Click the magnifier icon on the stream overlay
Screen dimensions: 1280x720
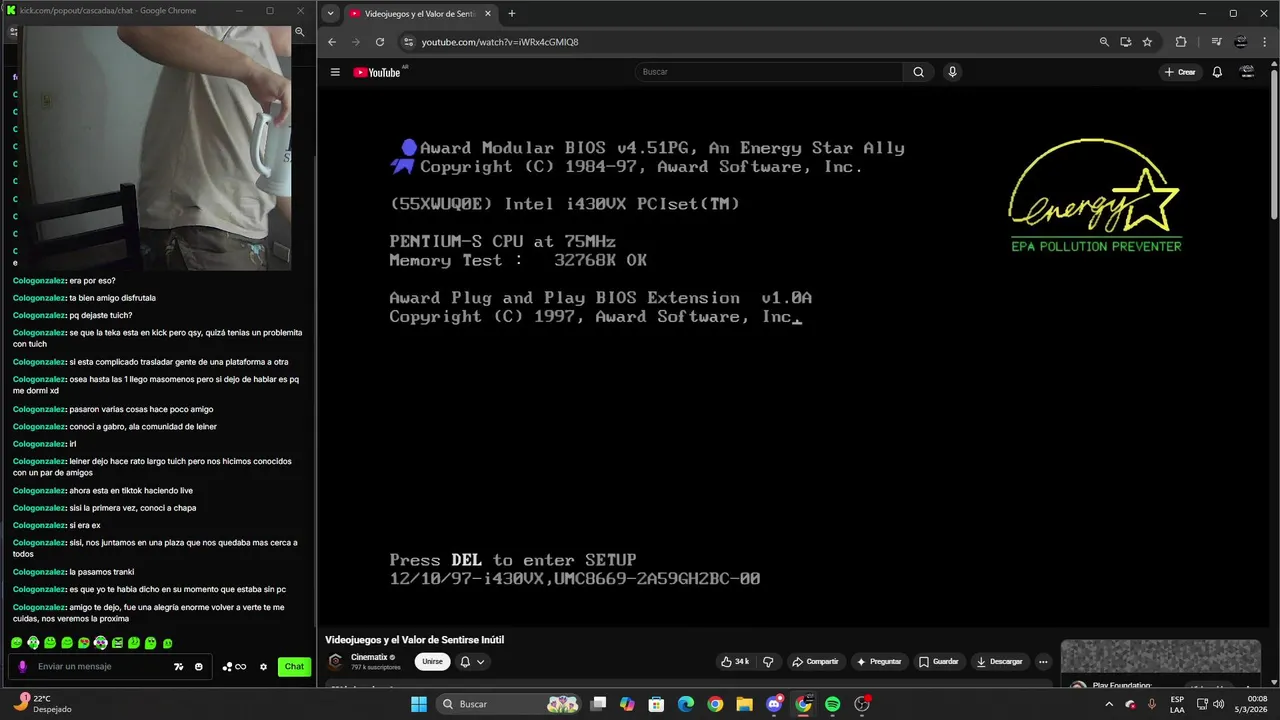299,32
